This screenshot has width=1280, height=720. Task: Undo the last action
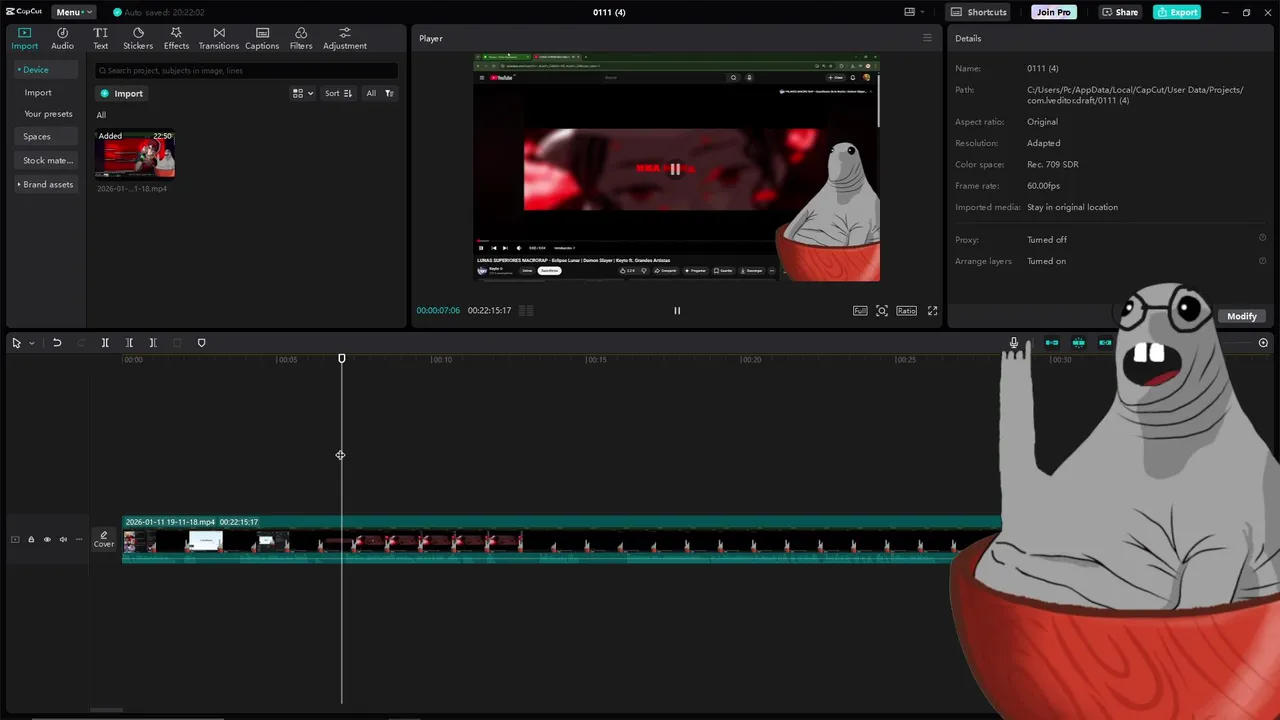(x=57, y=343)
